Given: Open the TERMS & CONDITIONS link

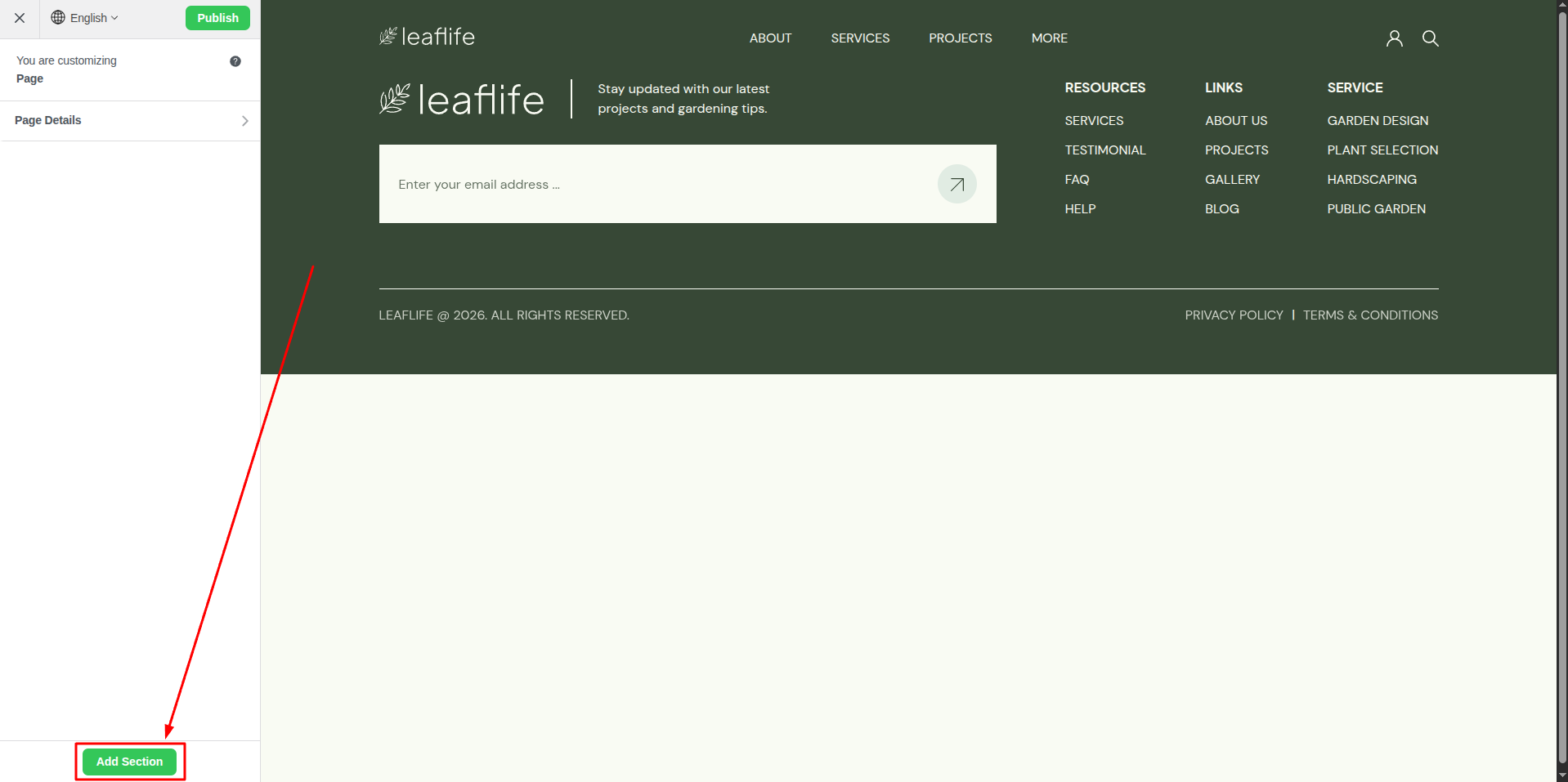Looking at the screenshot, I should 1370,315.
